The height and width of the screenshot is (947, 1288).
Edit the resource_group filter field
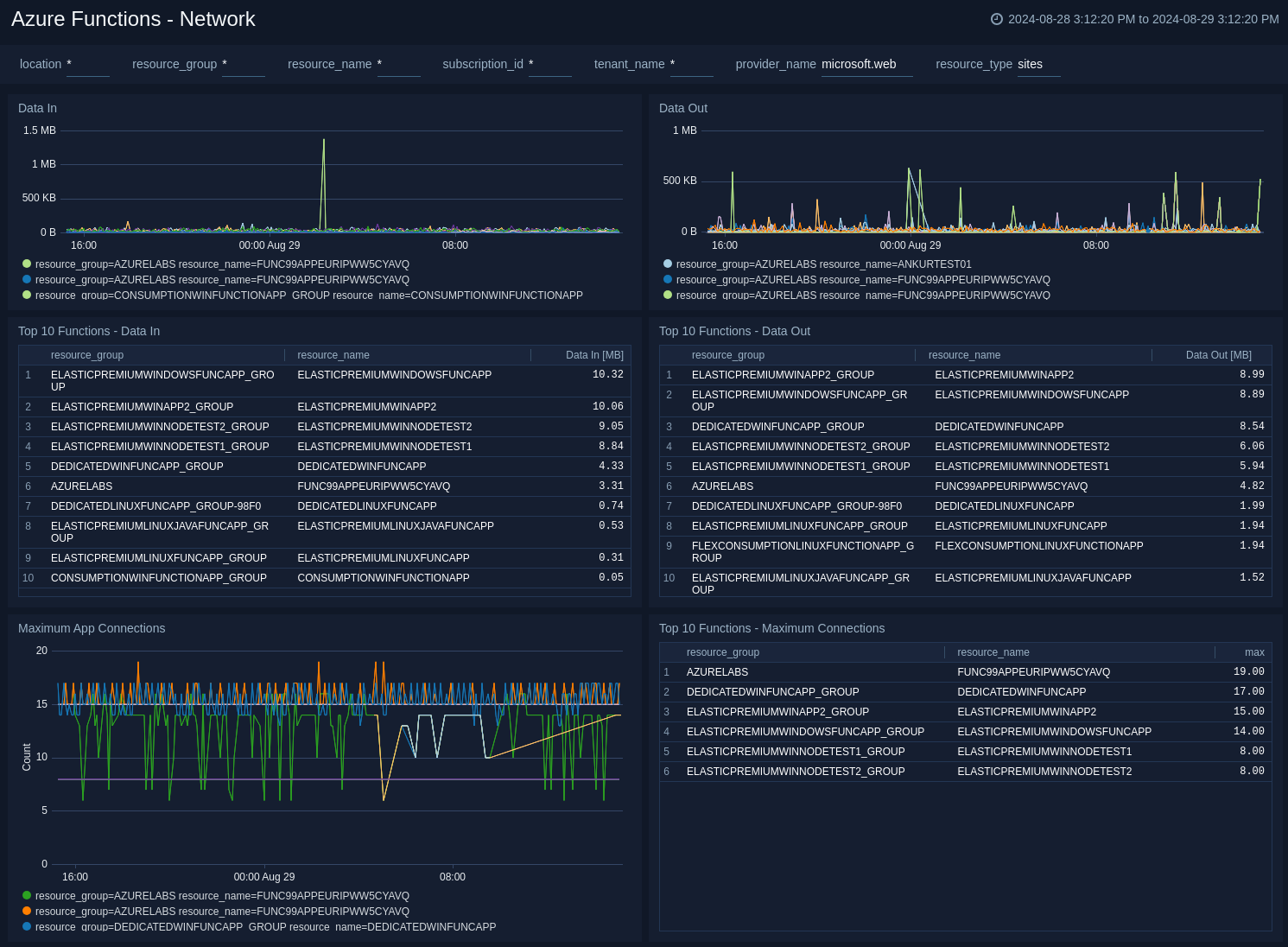244,65
